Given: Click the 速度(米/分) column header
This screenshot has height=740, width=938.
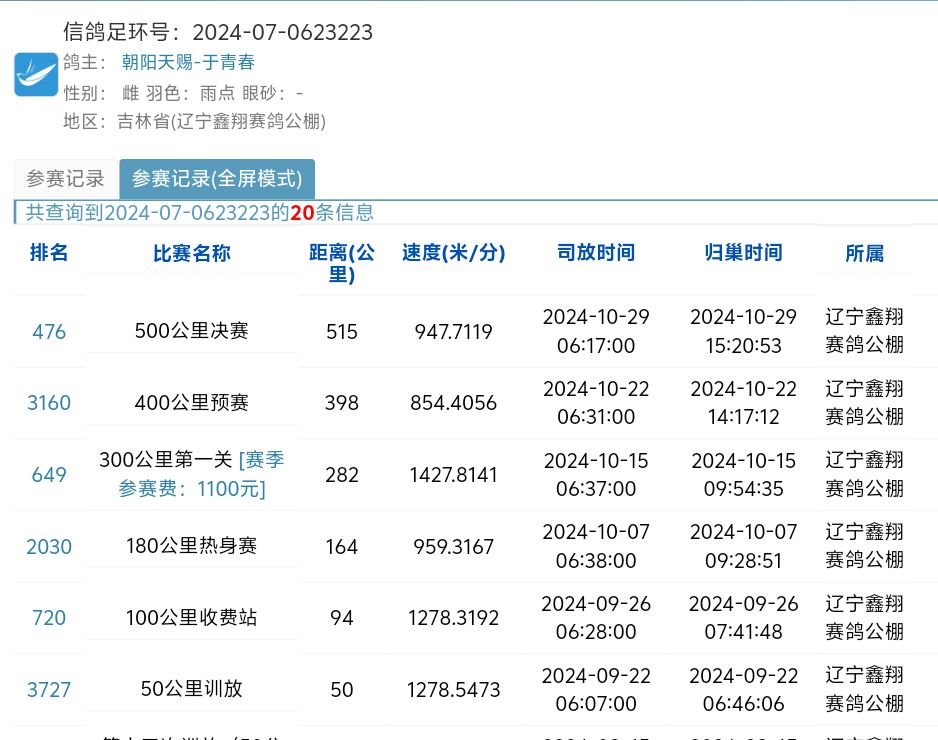Looking at the screenshot, I should pos(453,253).
